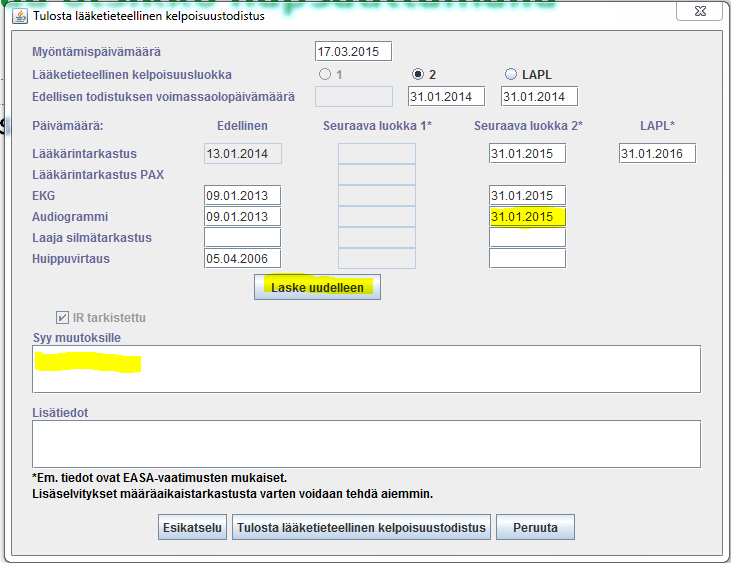Click Lääkärintarkastus Seuraava luokka 1 field

coord(377,153)
